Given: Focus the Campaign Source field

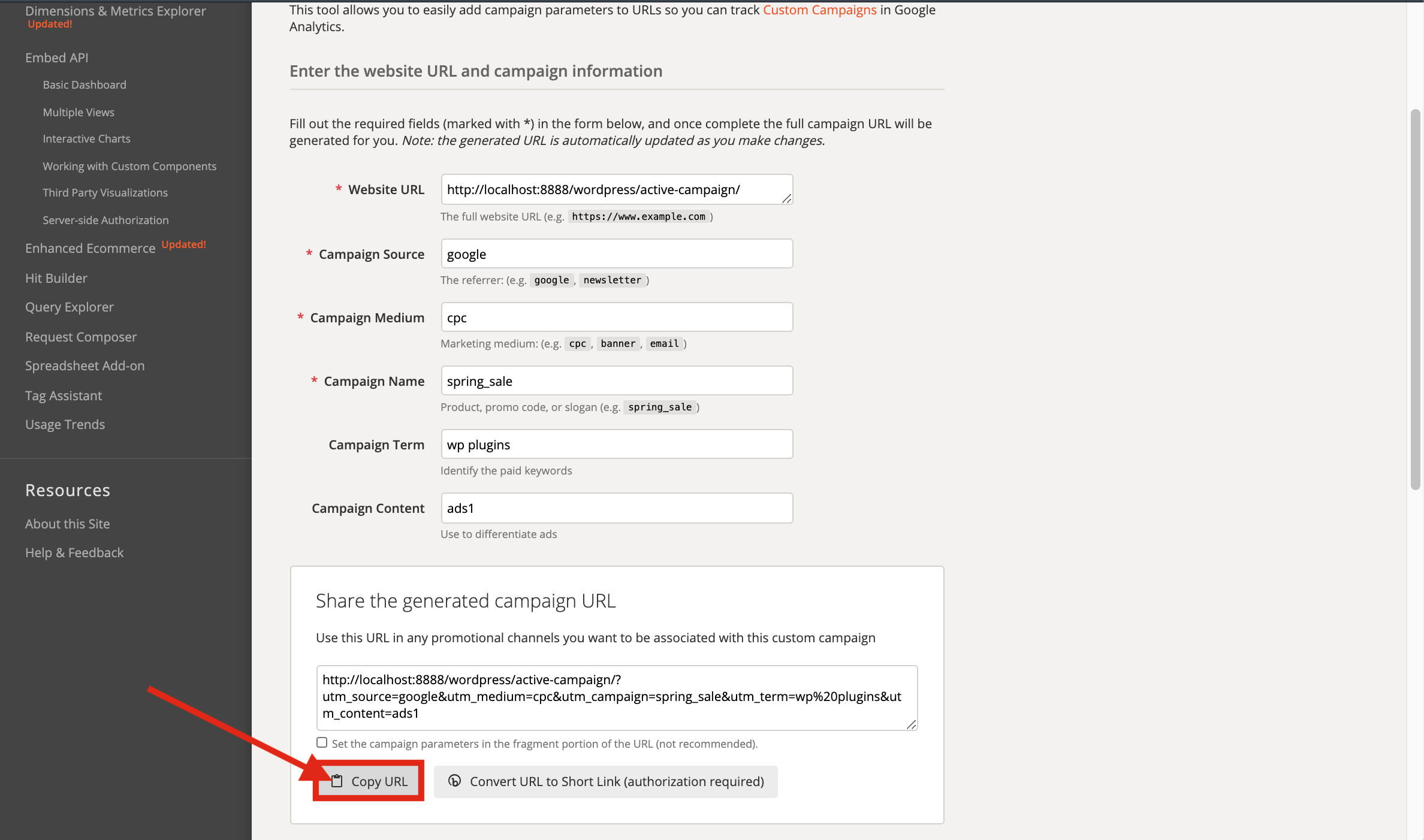Looking at the screenshot, I should [616, 254].
